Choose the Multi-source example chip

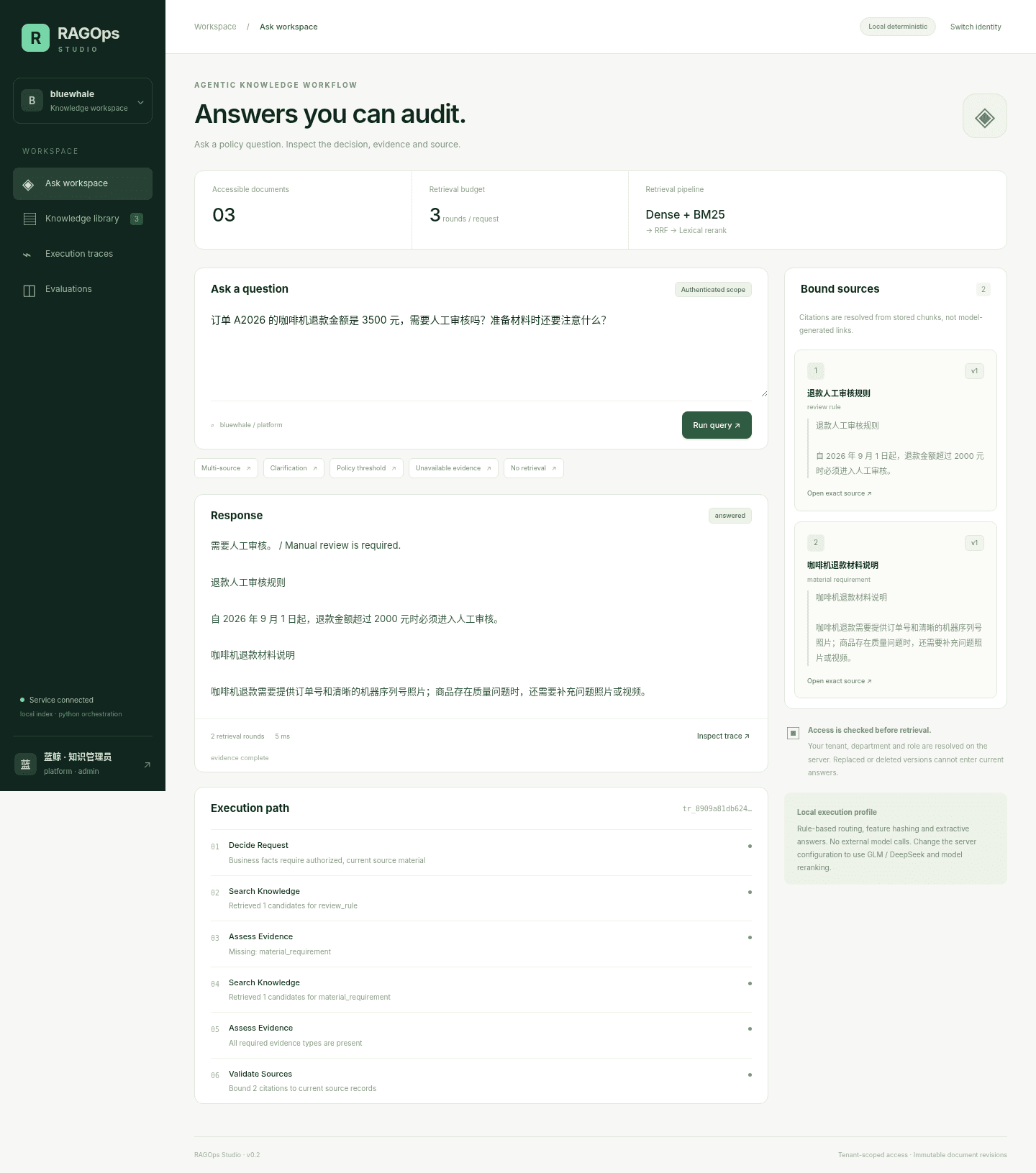coord(226,468)
